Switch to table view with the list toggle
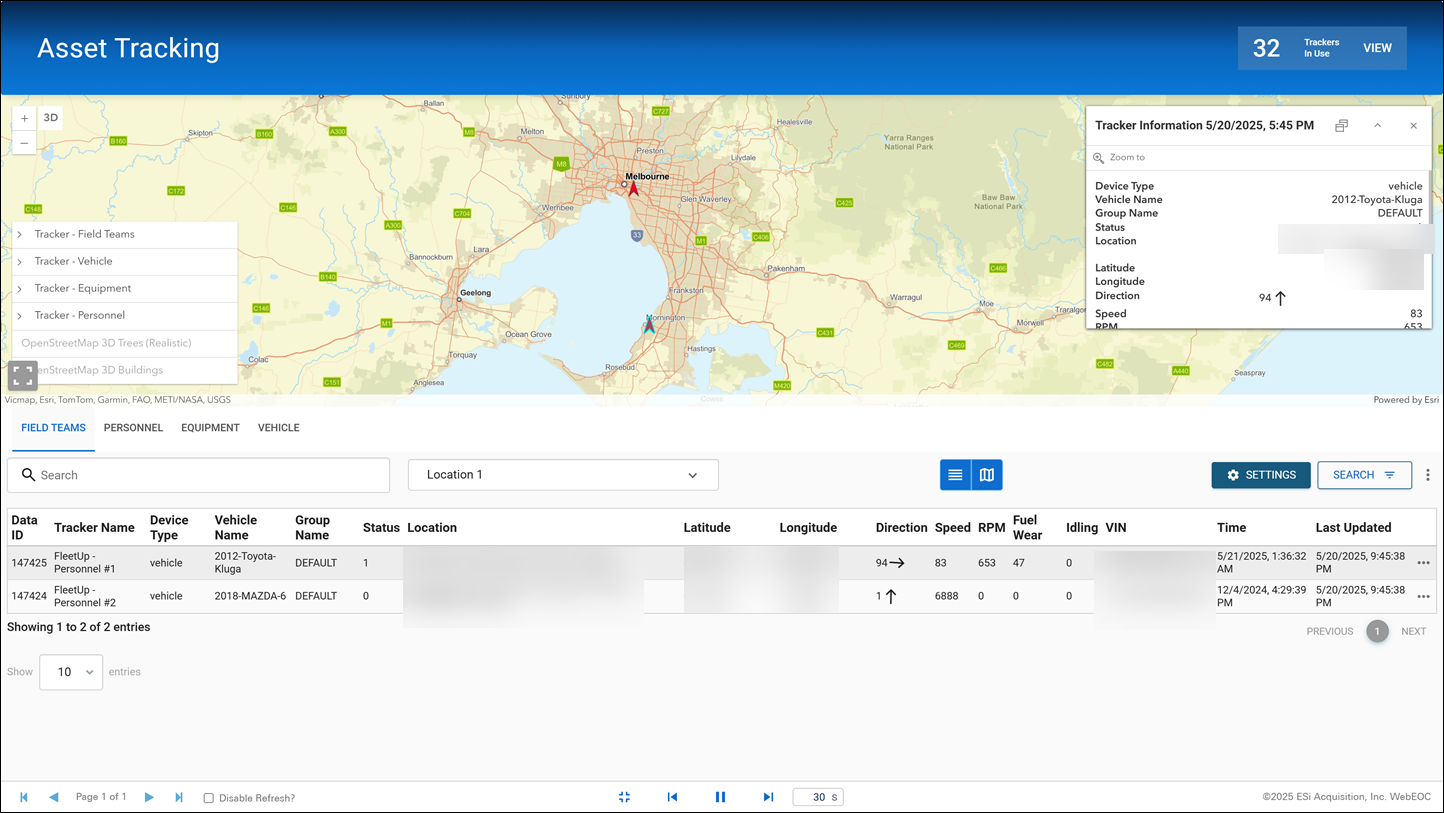The width and height of the screenshot is (1444, 813). pyautogui.click(x=955, y=475)
